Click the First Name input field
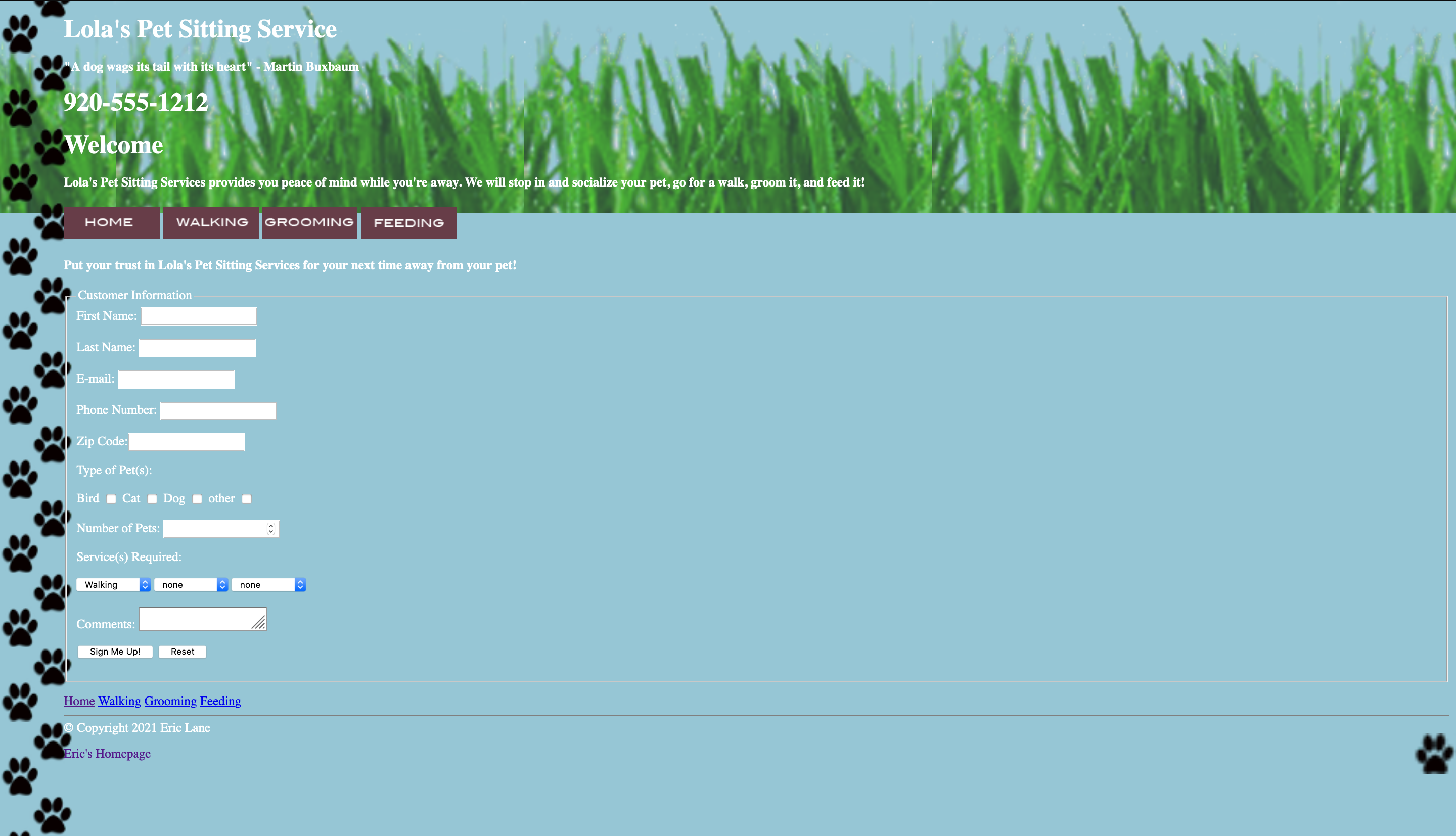The height and width of the screenshot is (836, 1456). point(198,316)
